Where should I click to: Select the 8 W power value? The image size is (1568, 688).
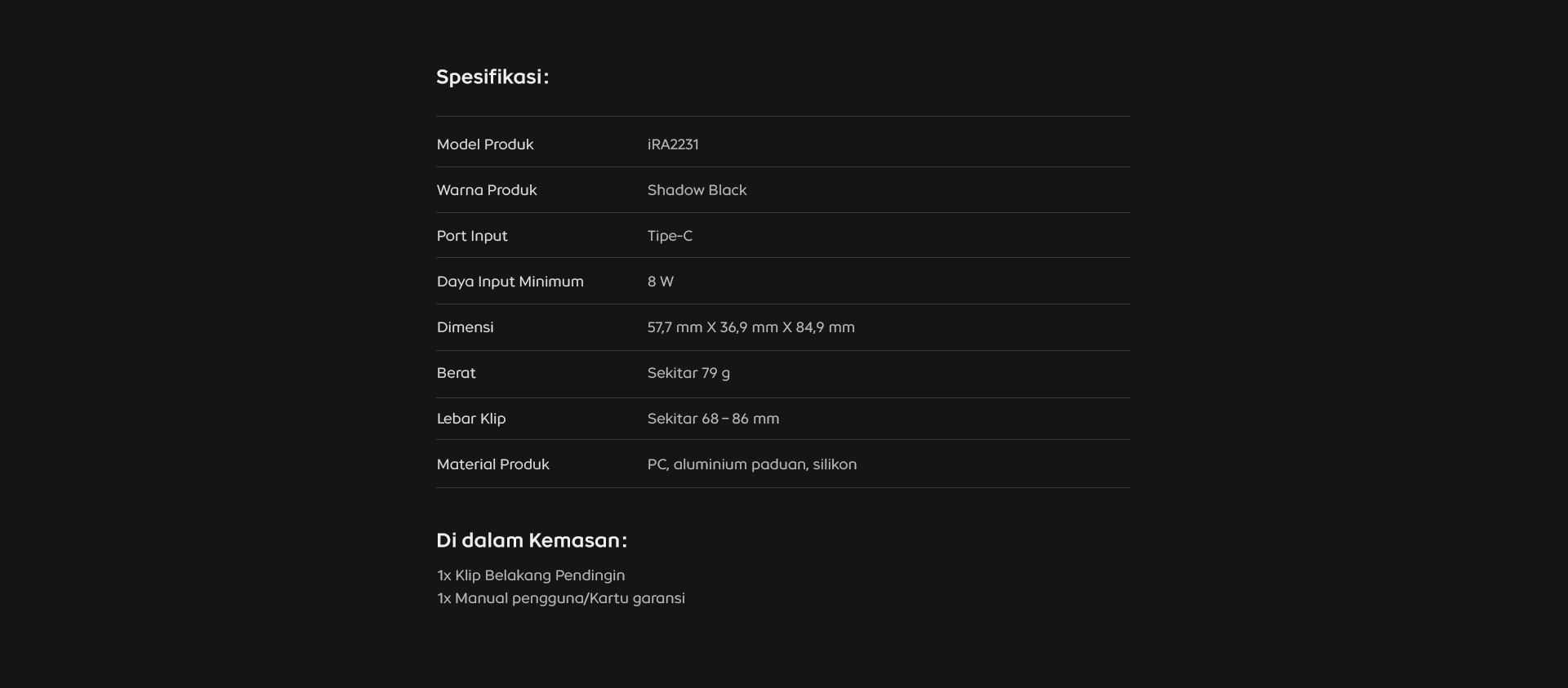pos(660,282)
